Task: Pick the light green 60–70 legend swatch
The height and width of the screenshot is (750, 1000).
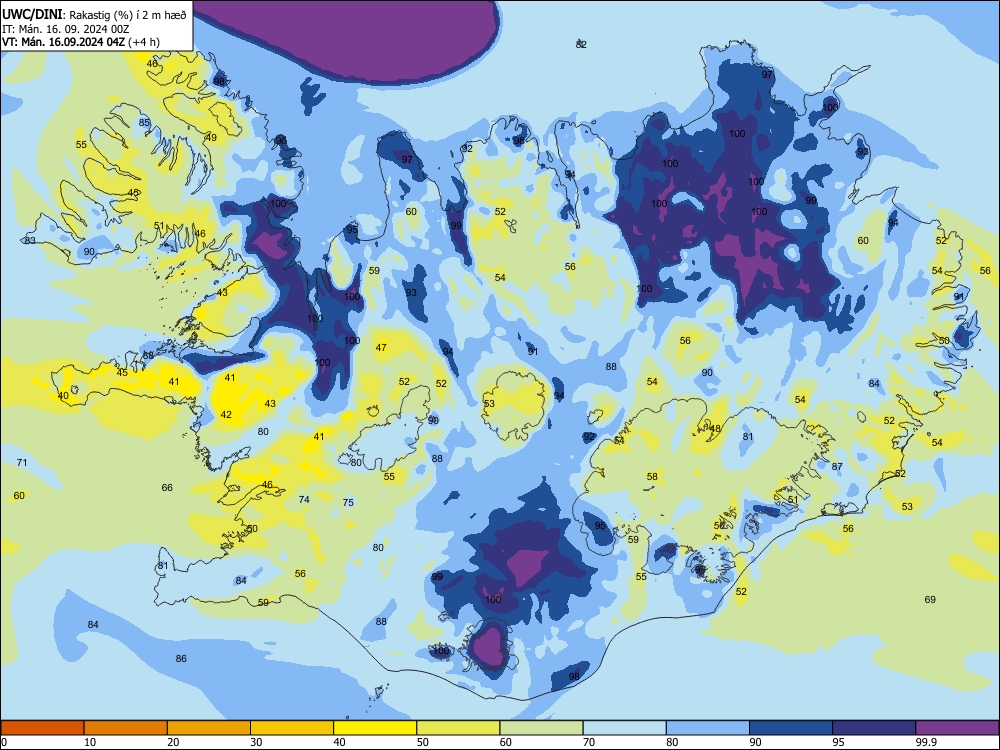Action: (541, 728)
